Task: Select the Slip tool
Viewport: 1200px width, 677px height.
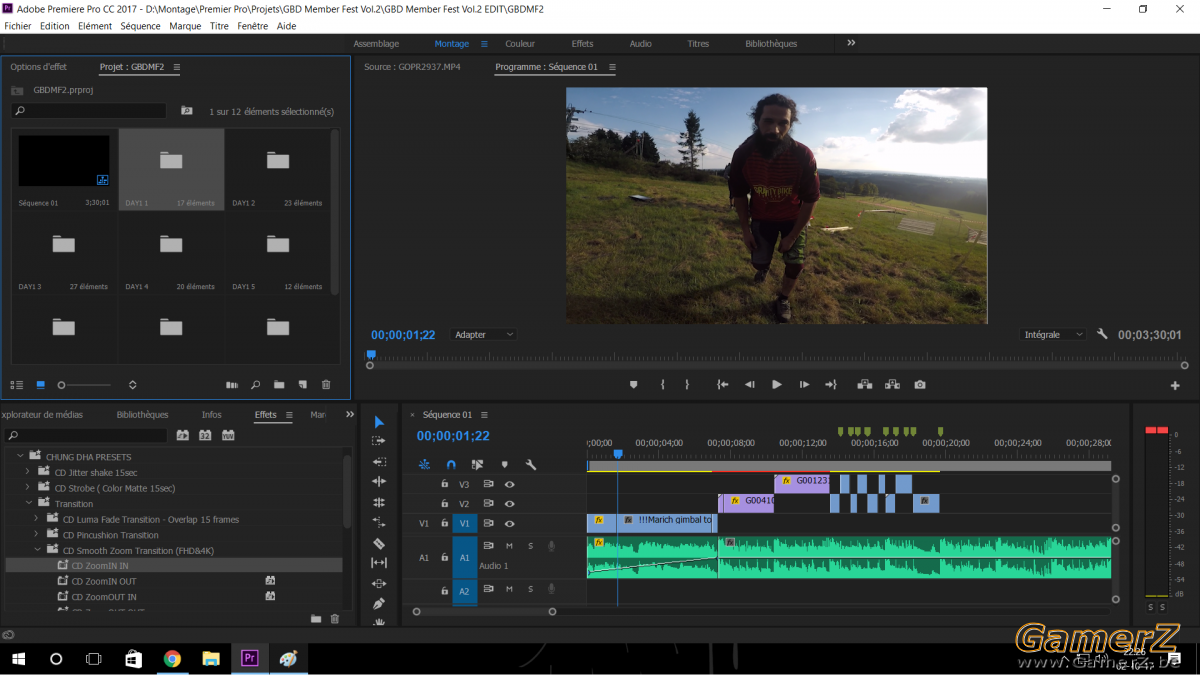Action: point(378,563)
